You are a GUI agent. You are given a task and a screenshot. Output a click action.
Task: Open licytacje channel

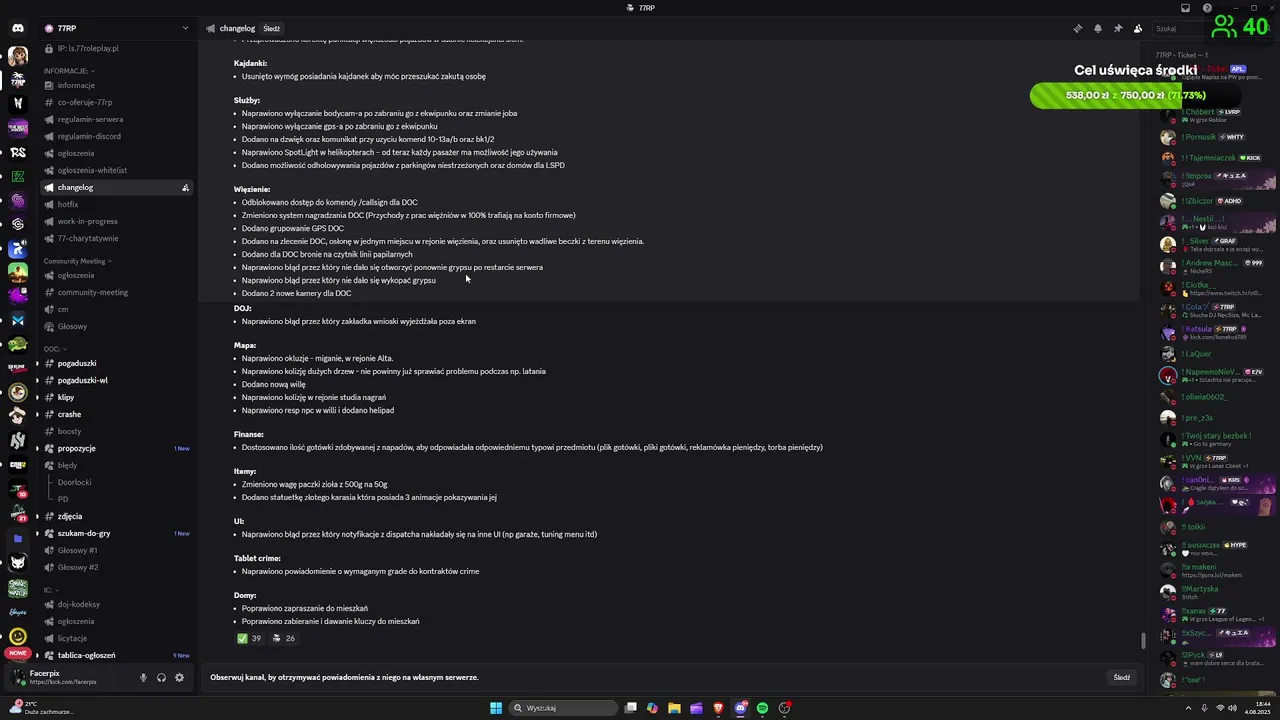click(117, 638)
